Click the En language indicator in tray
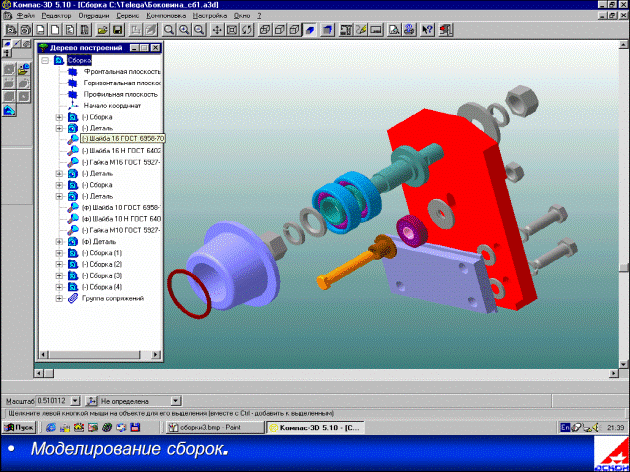 click(565, 427)
